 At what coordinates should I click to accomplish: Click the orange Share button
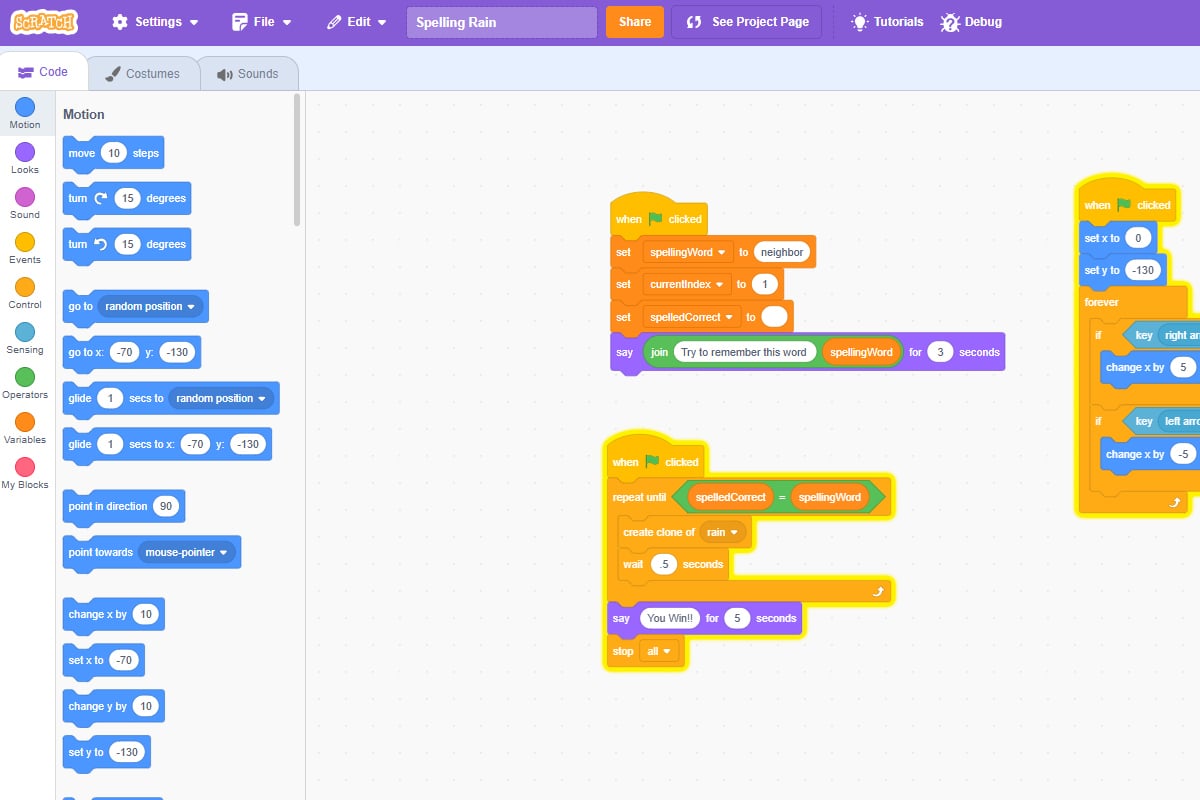(x=635, y=22)
